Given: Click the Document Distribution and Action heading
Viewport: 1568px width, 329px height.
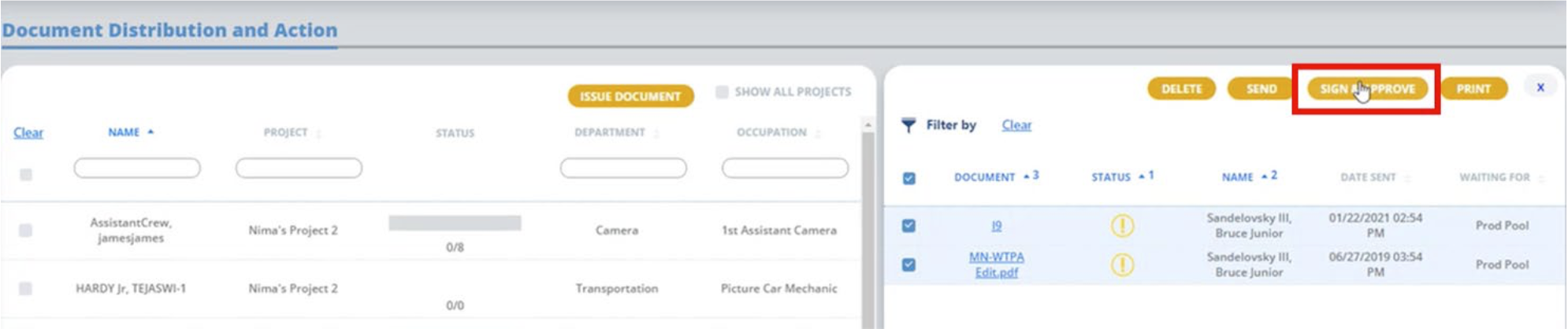Looking at the screenshot, I should pos(169,30).
